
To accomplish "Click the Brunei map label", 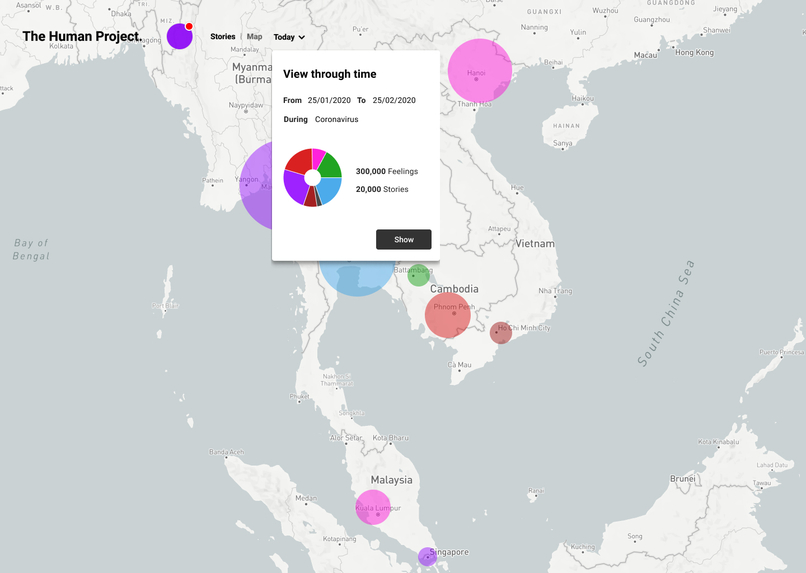I will [683, 478].
